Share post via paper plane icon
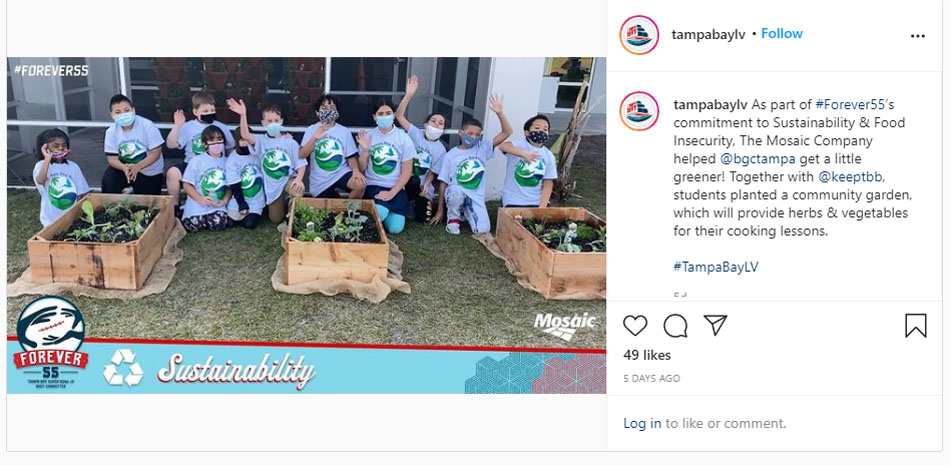 tap(715, 325)
